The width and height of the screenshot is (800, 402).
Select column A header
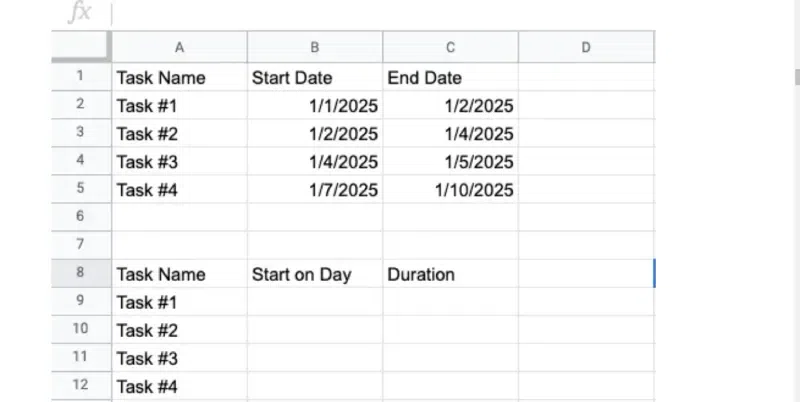pyautogui.click(x=179, y=46)
